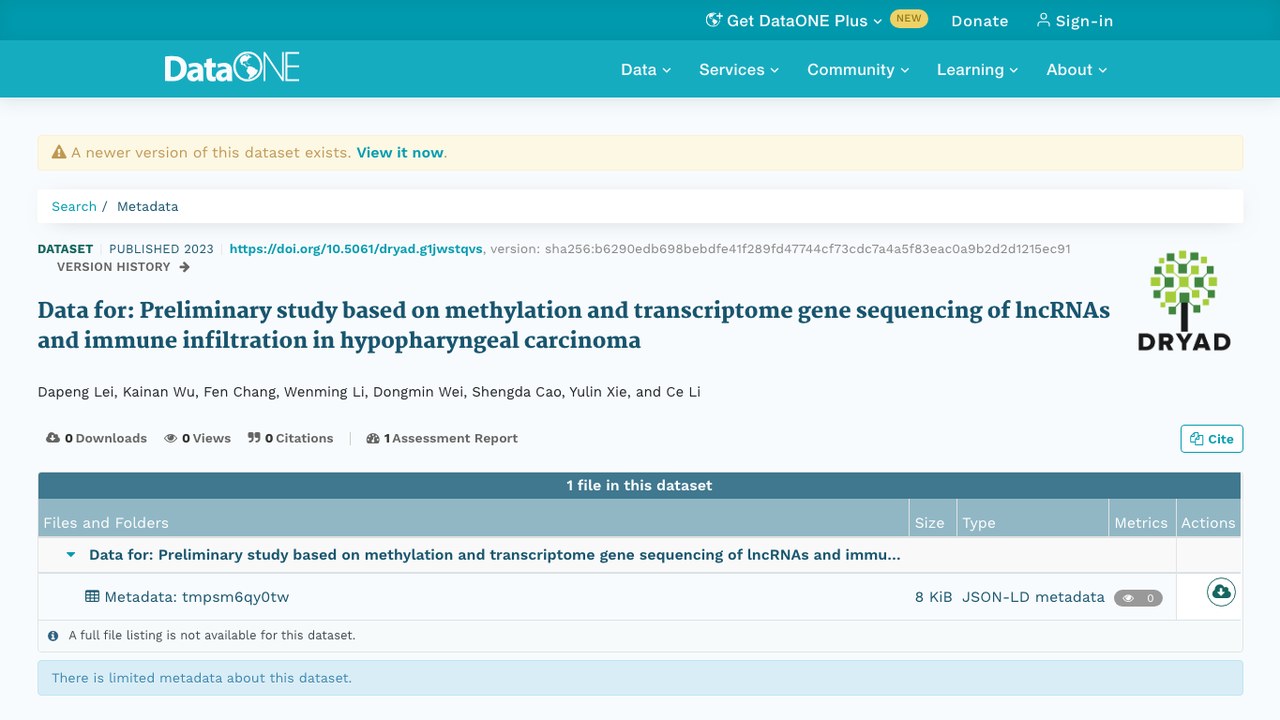Click the 8 KiB size value
Screen dimensions: 1280x720
934,597
